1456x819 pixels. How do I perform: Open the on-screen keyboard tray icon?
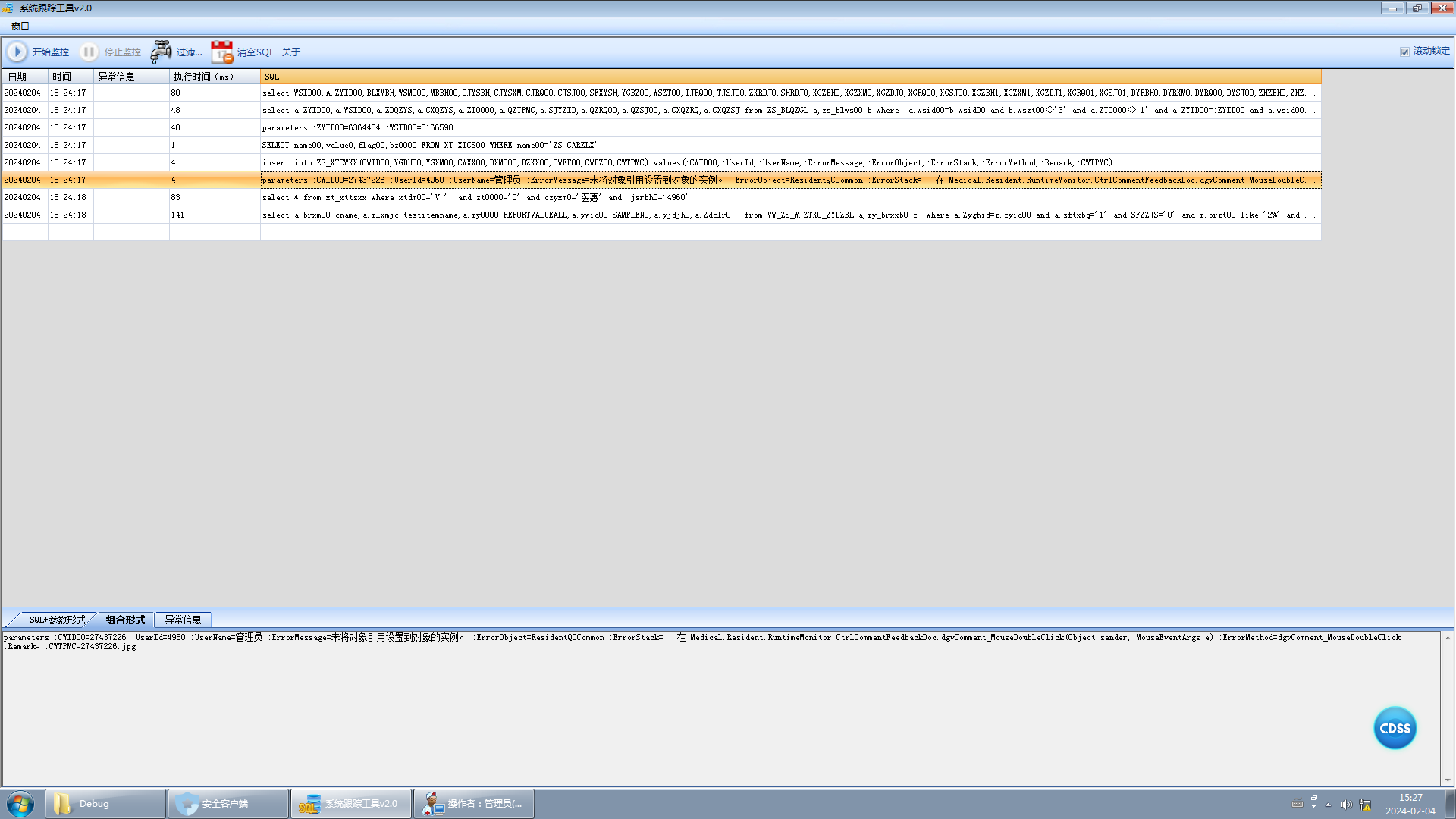1298,805
